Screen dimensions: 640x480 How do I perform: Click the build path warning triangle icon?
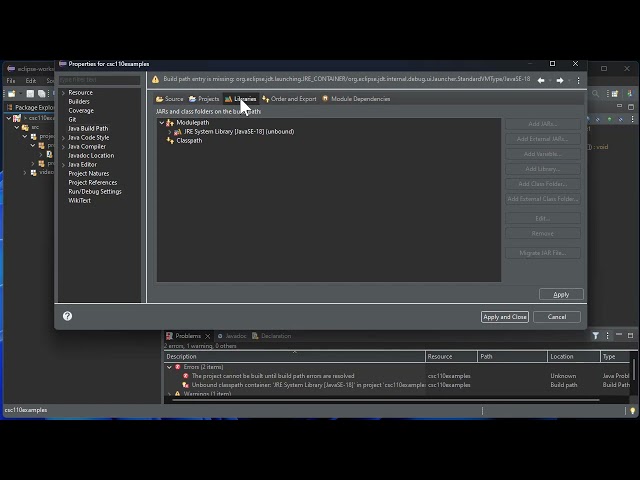[x=156, y=79]
